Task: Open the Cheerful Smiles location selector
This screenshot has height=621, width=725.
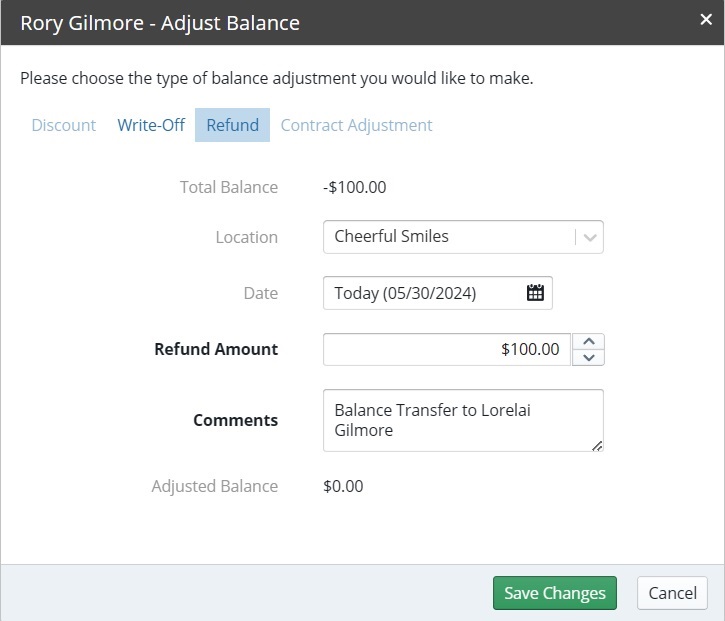Action: pyautogui.click(x=463, y=237)
